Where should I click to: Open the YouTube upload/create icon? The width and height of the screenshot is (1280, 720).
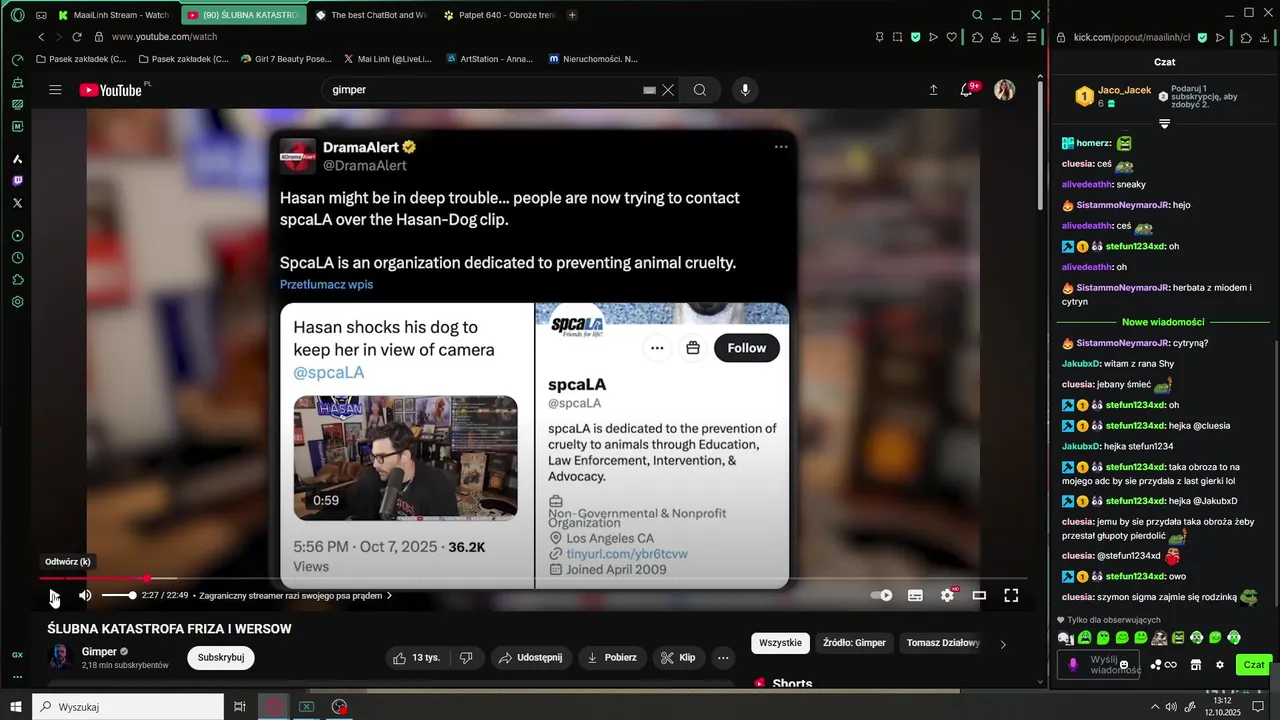[933, 90]
